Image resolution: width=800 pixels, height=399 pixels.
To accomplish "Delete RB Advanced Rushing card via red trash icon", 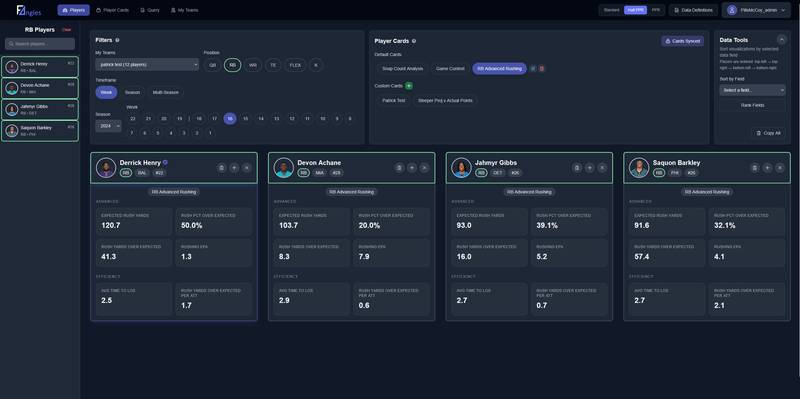I will pyautogui.click(x=542, y=68).
